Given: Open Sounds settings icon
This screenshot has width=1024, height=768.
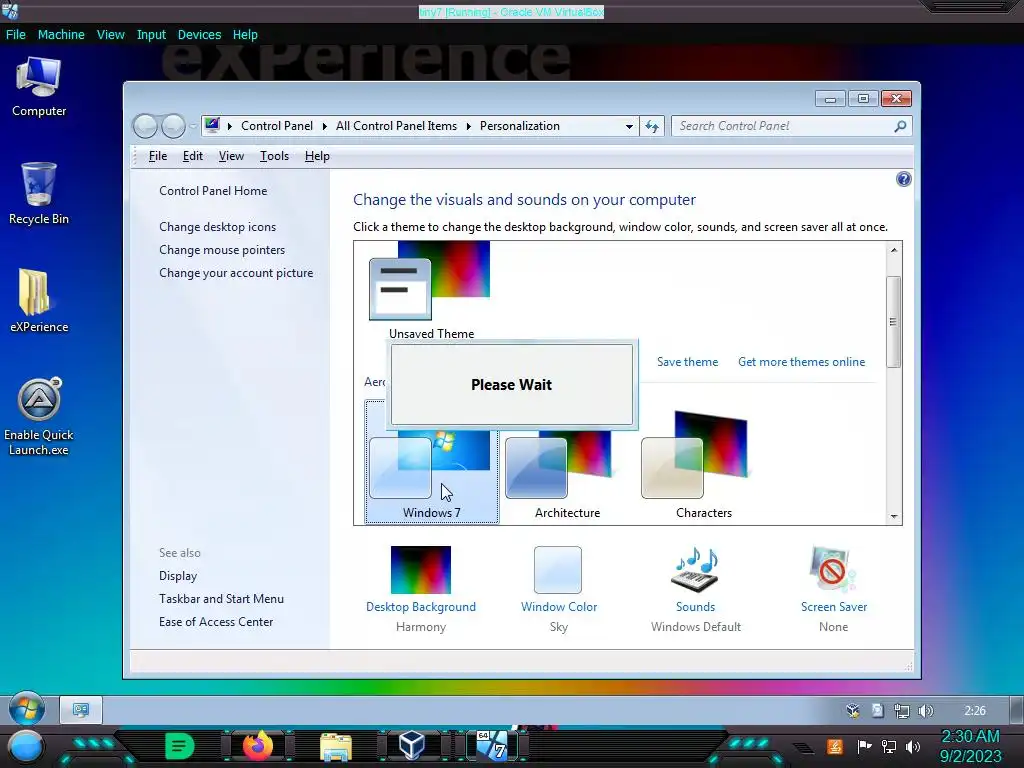Looking at the screenshot, I should [x=696, y=570].
